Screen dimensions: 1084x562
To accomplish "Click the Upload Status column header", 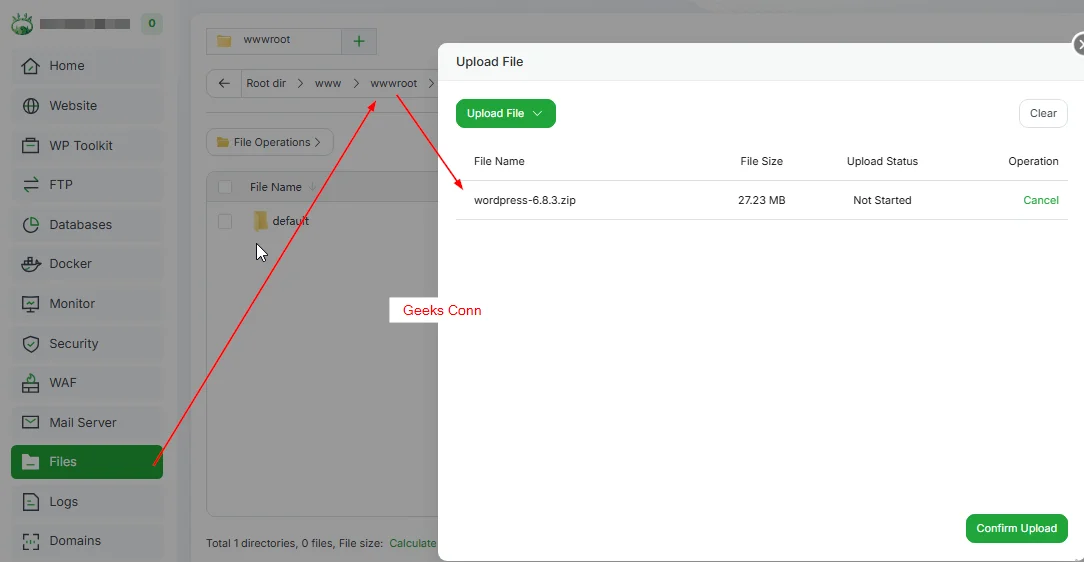I will coord(882,162).
